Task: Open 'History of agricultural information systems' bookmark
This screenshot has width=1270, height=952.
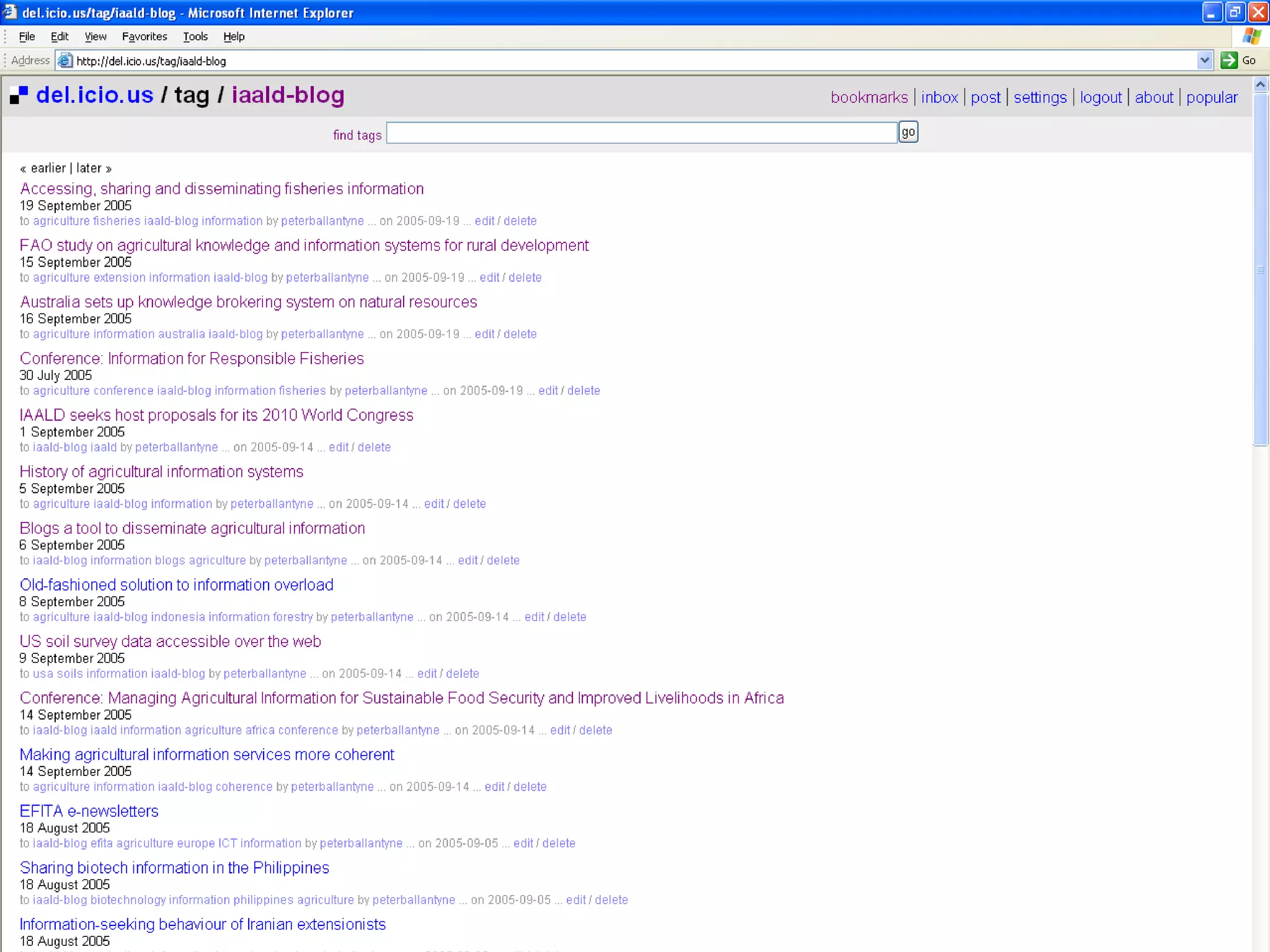Action: pyautogui.click(x=161, y=472)
